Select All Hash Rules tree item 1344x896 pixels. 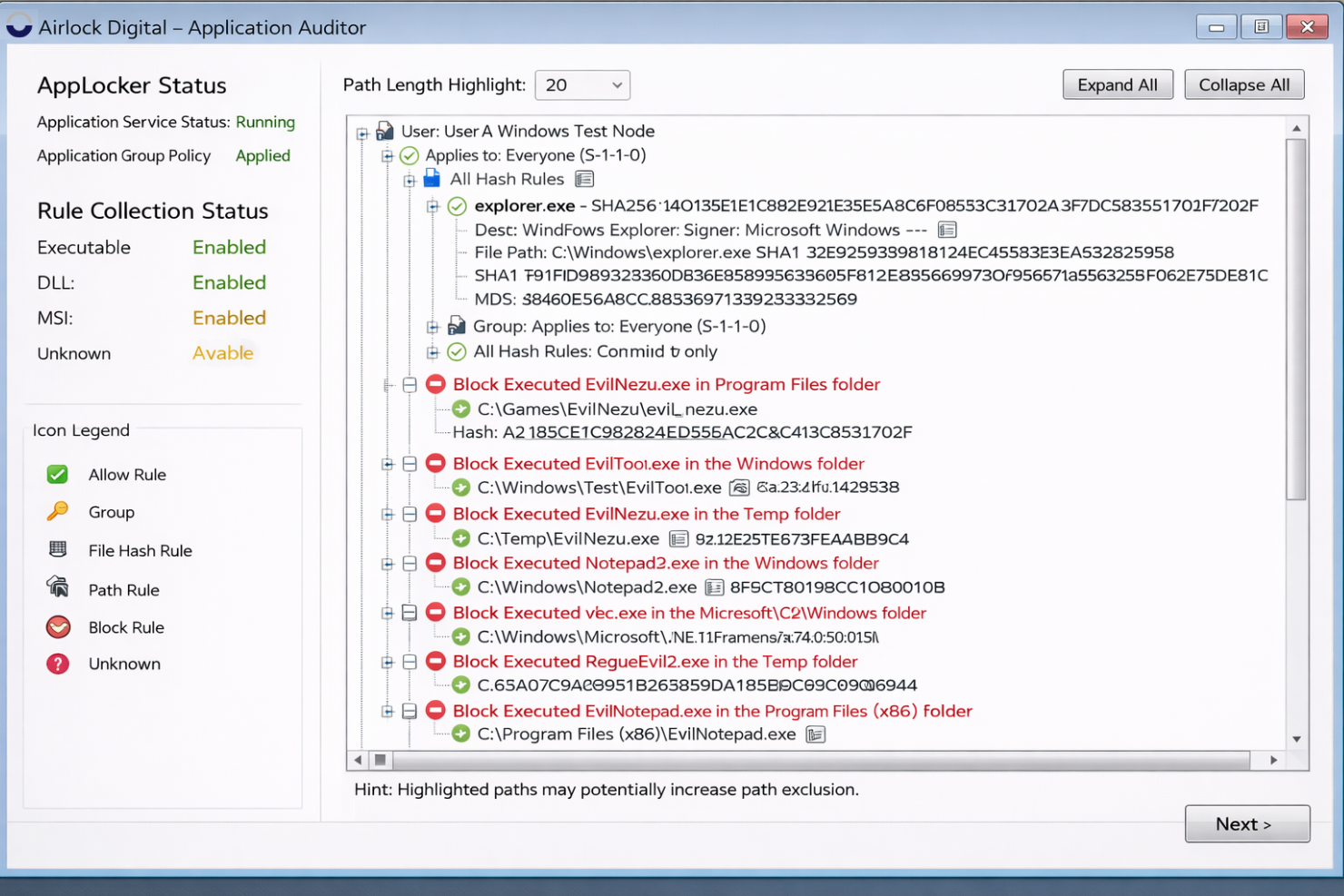pyautogui.click(x=507, y=180)
